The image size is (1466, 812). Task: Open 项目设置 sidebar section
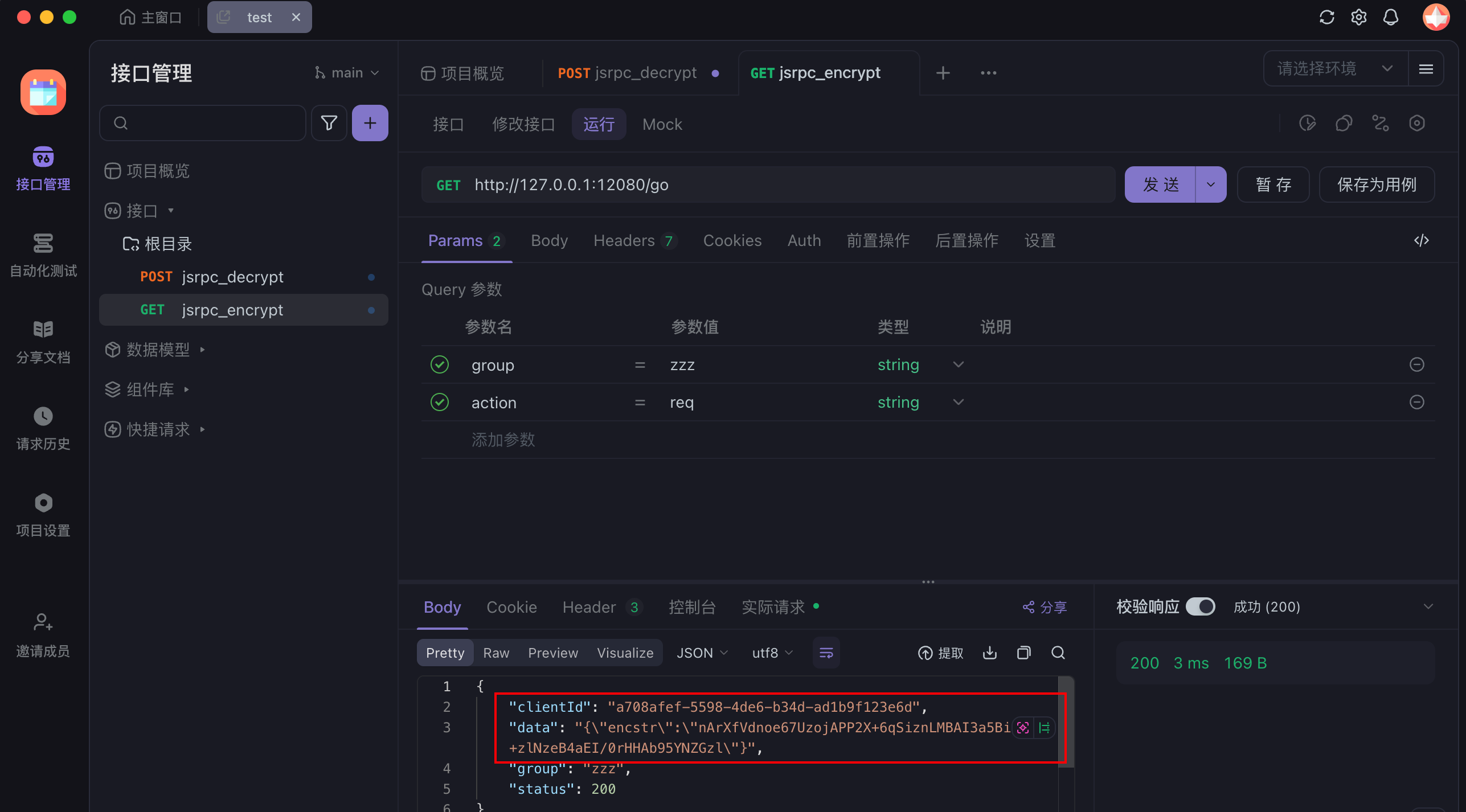click(43, 515)
